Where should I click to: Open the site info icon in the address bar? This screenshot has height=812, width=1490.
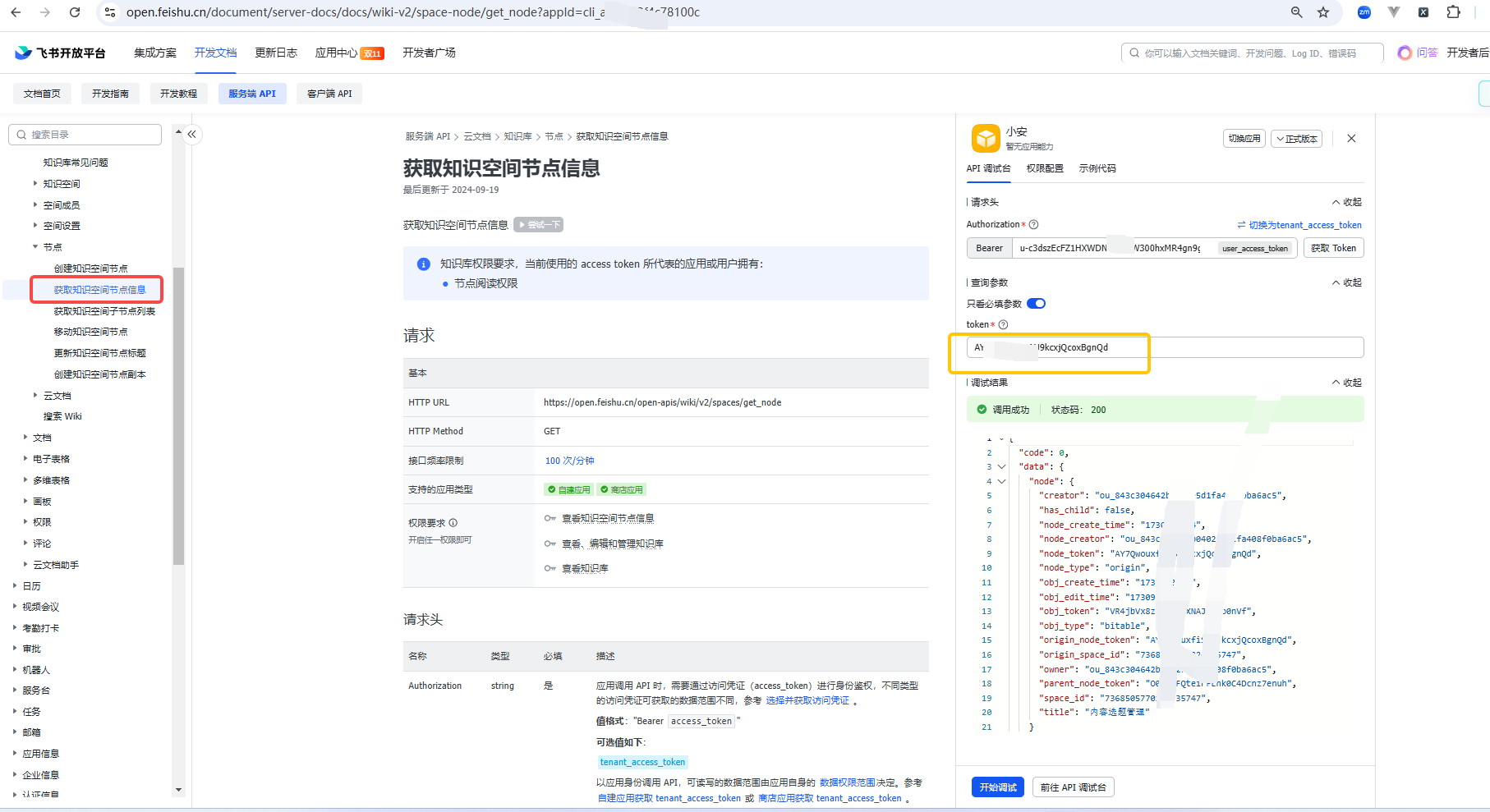(109, 12)
